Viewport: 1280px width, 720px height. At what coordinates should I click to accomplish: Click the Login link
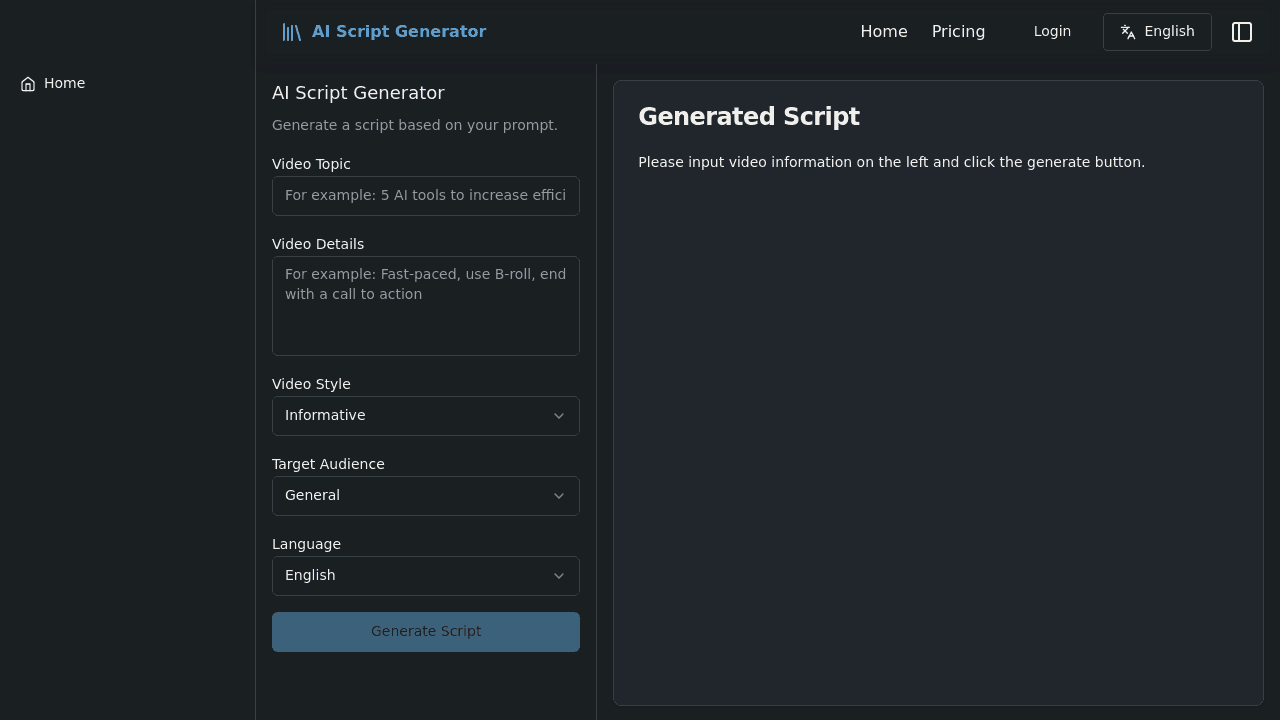pyautogui.click(x=1052, y=31)
